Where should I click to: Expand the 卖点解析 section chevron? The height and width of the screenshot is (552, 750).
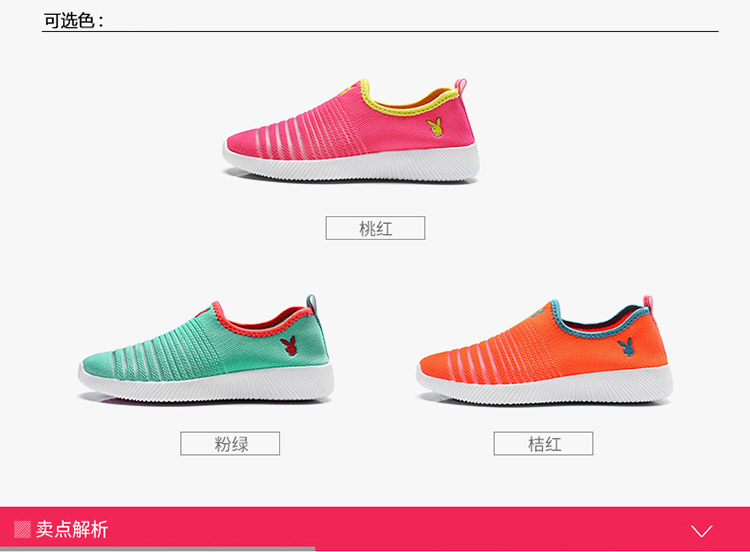[x=702, y=531]
